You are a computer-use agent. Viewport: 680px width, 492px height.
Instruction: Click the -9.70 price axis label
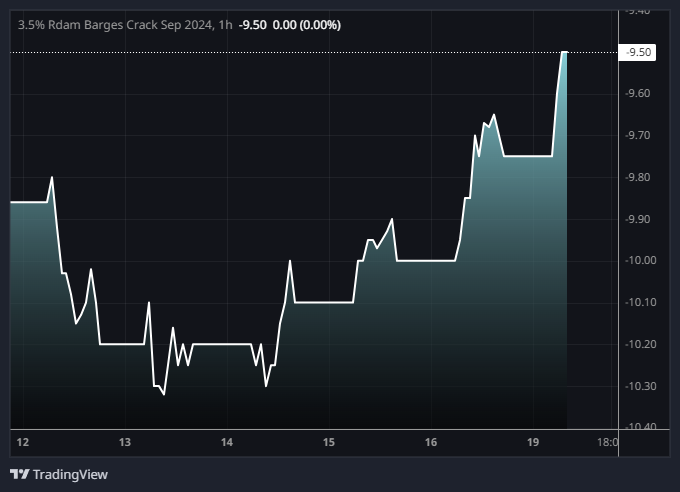point(639,135)
